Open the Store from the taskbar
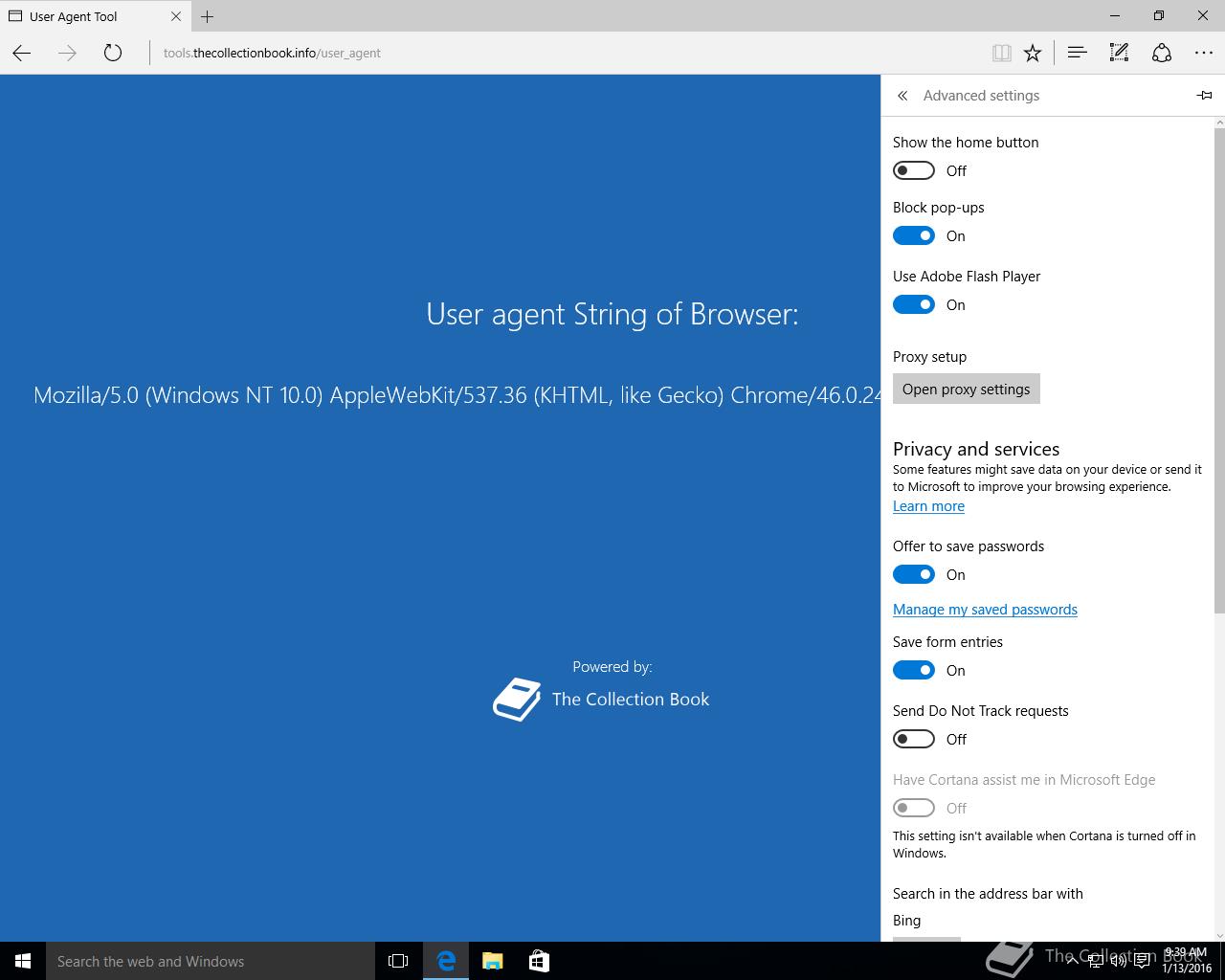Image resolution: width=1225 pixels, height=980 pixels. click(539, 961)
